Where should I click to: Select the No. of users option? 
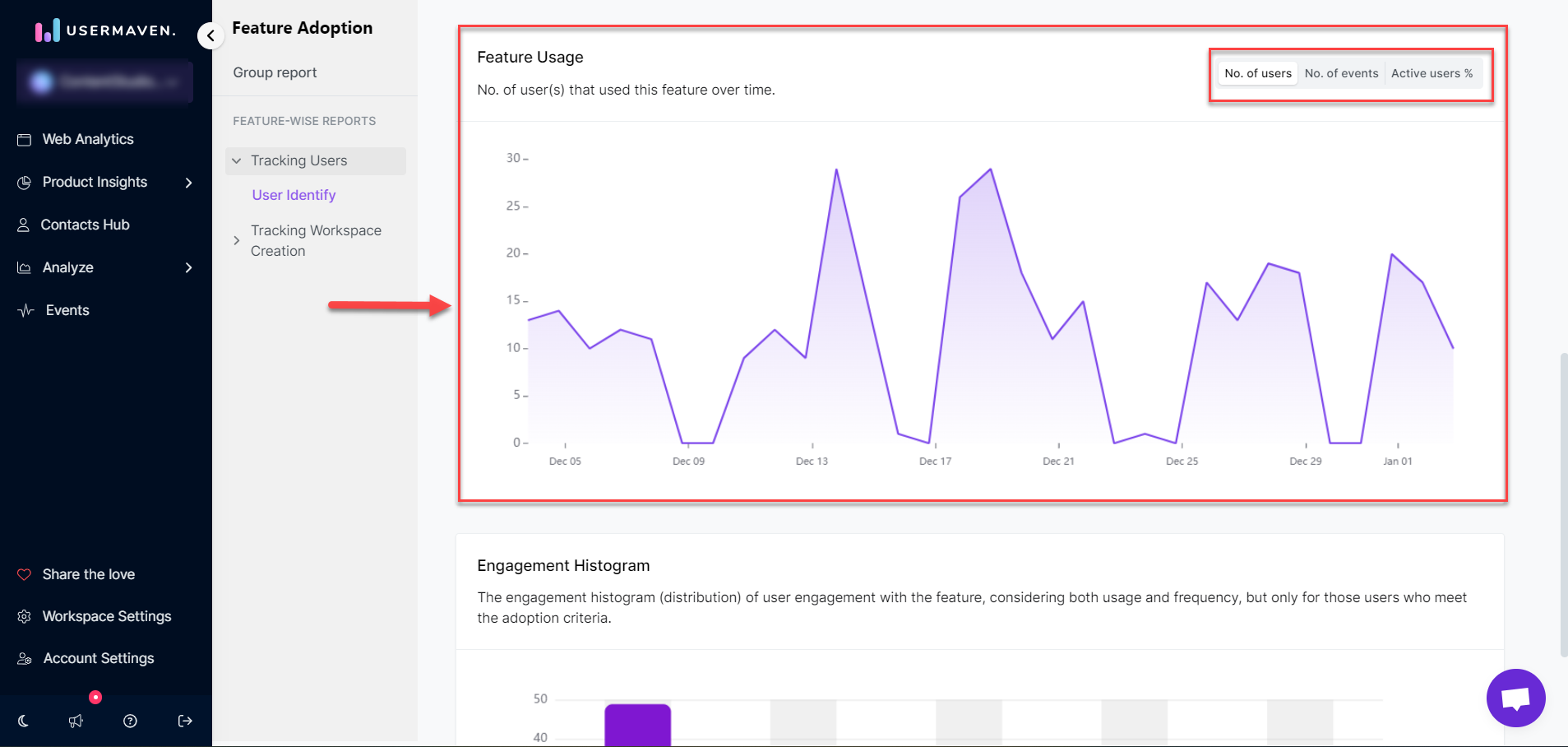[x=1256, y=73]
